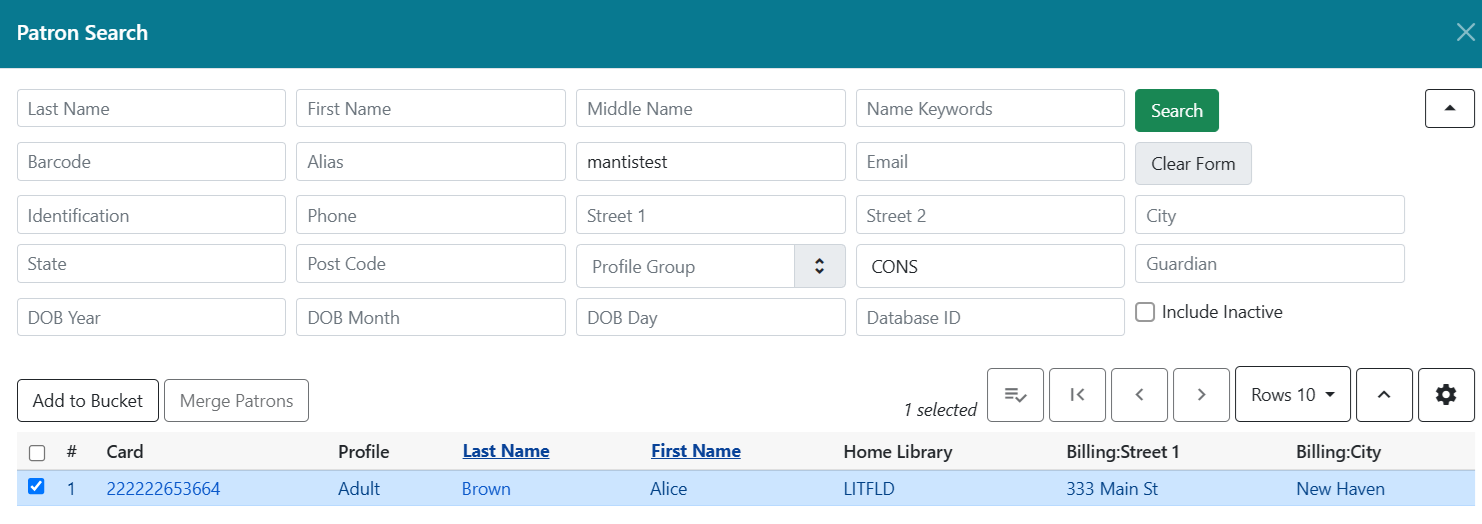The image size is (1482, 524).
Task: Focus the Barcode input field
Action: coord(151,162)
